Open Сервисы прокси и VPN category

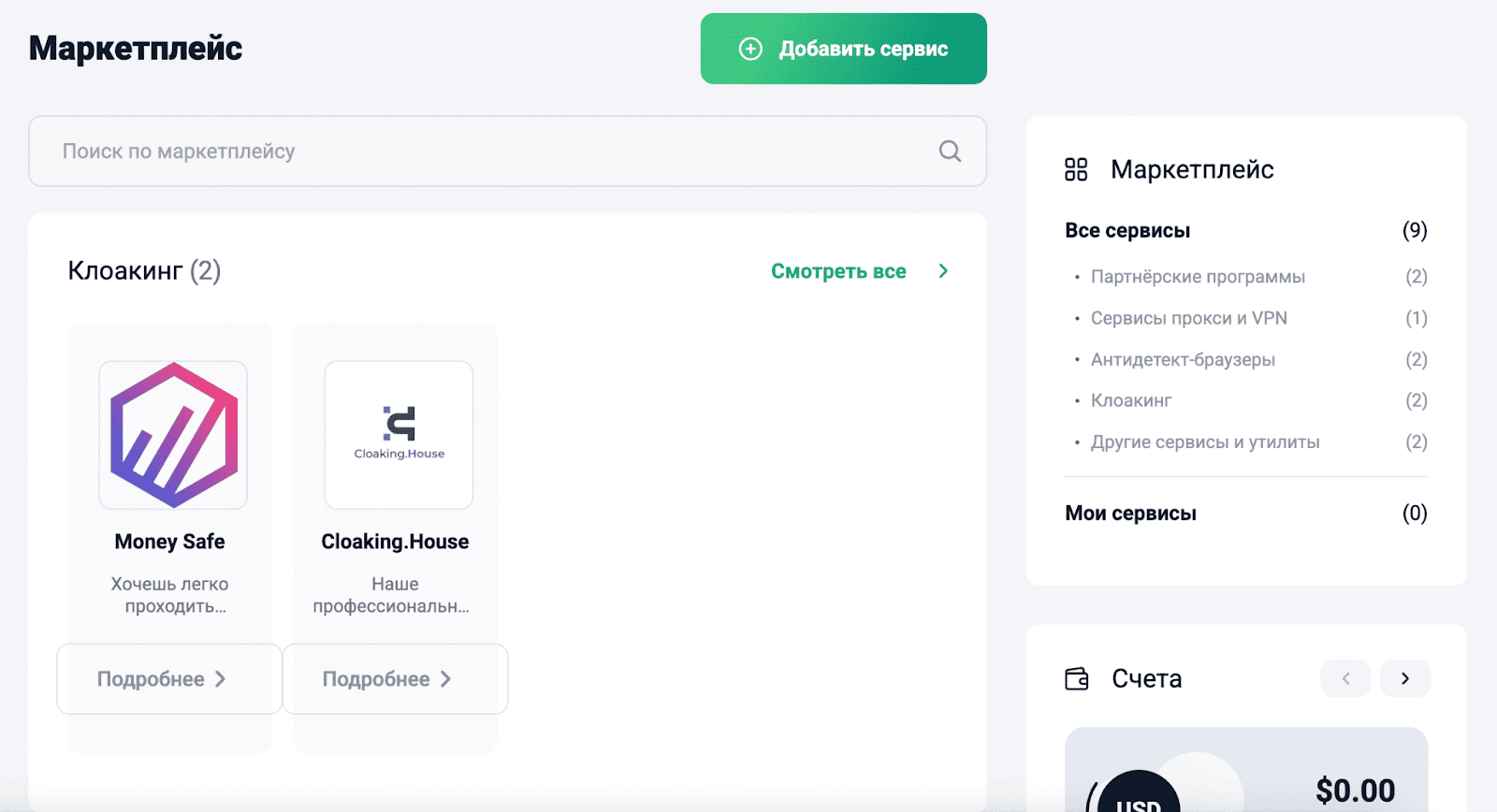click(1188, 318)
